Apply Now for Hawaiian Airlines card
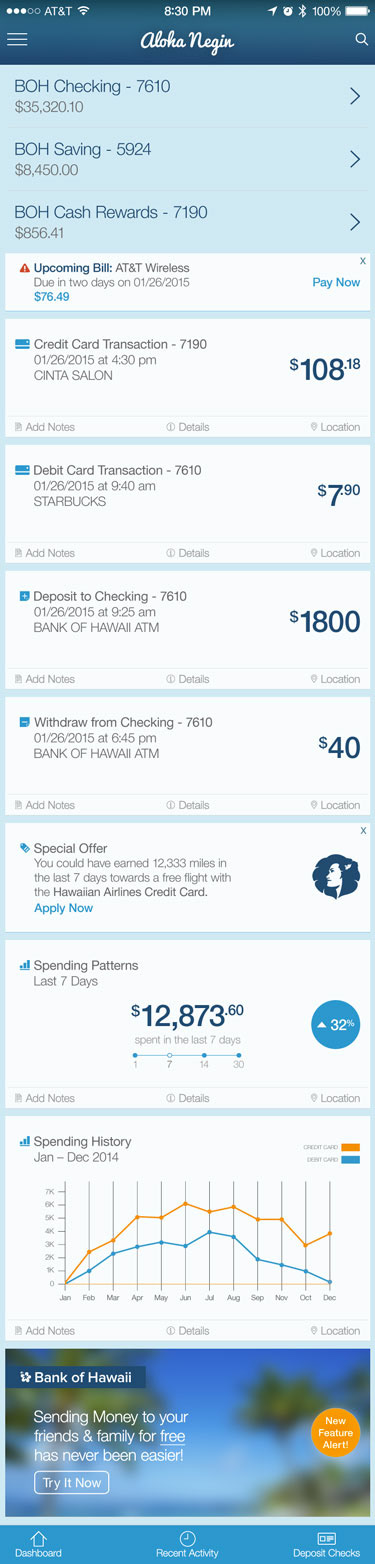 click(63, 908)
